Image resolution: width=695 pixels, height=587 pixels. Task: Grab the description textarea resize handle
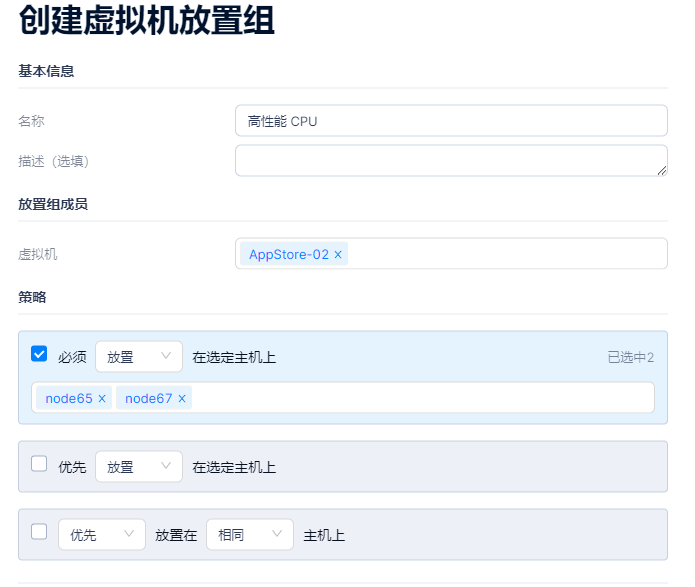[662, 171]
